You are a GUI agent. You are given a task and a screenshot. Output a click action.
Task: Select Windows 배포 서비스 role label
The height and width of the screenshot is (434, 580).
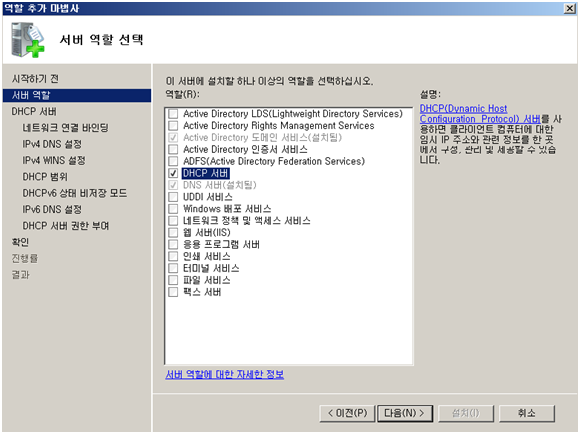coord(227,209)
